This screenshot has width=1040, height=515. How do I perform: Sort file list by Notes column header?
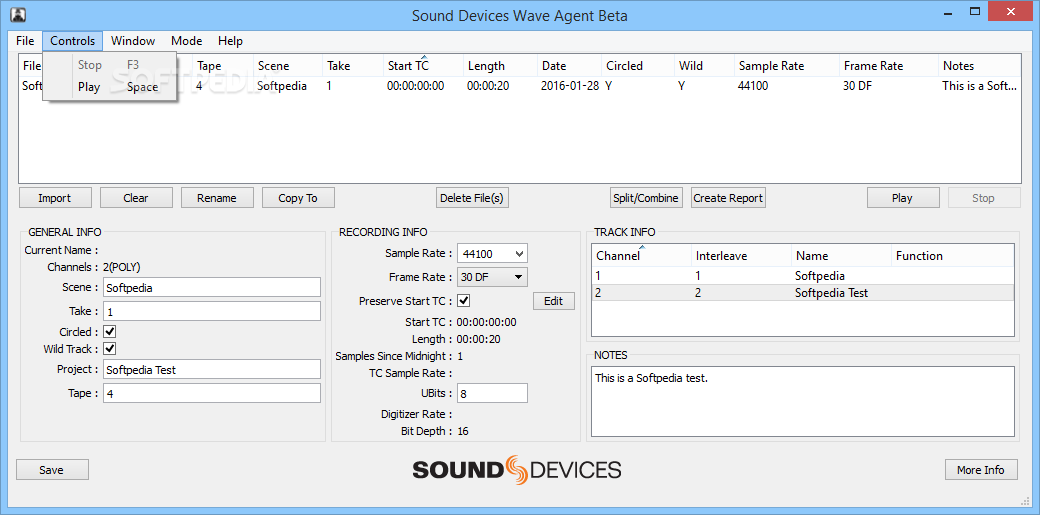(x=980, y=66)
